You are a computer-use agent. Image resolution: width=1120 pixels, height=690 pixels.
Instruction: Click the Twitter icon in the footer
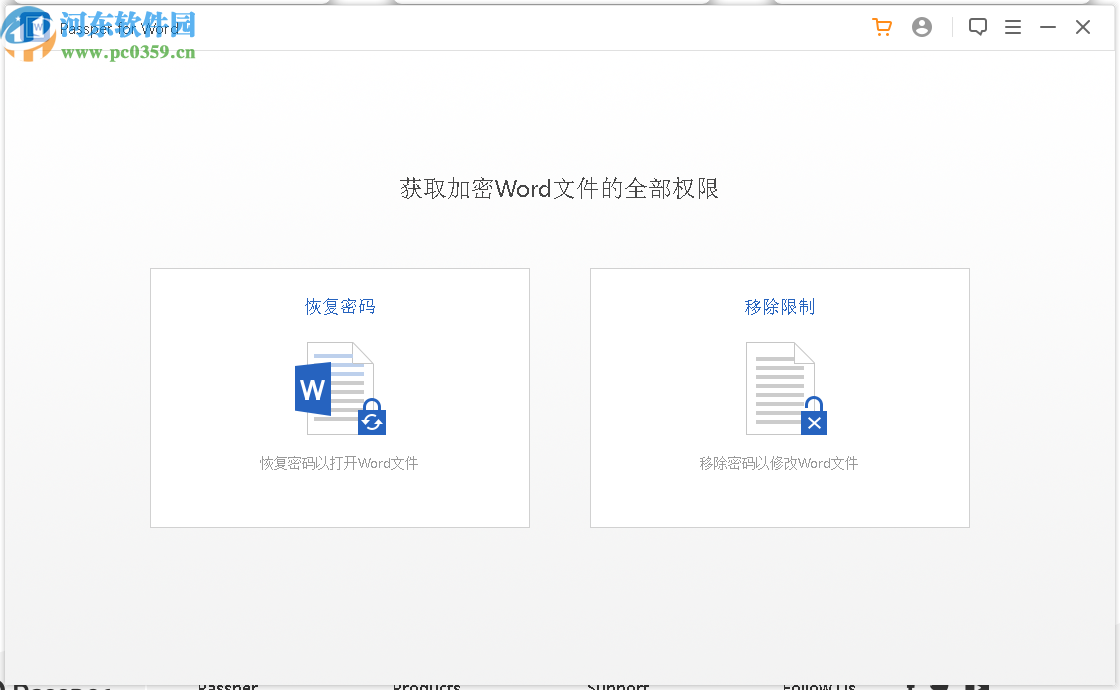tap(938, 686)
